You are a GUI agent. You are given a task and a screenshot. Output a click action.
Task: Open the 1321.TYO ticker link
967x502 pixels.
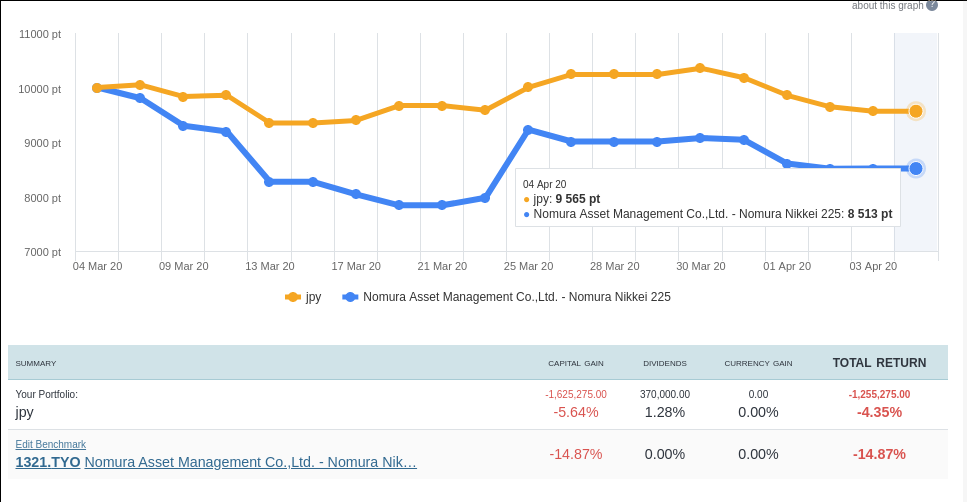click(48, 462)
